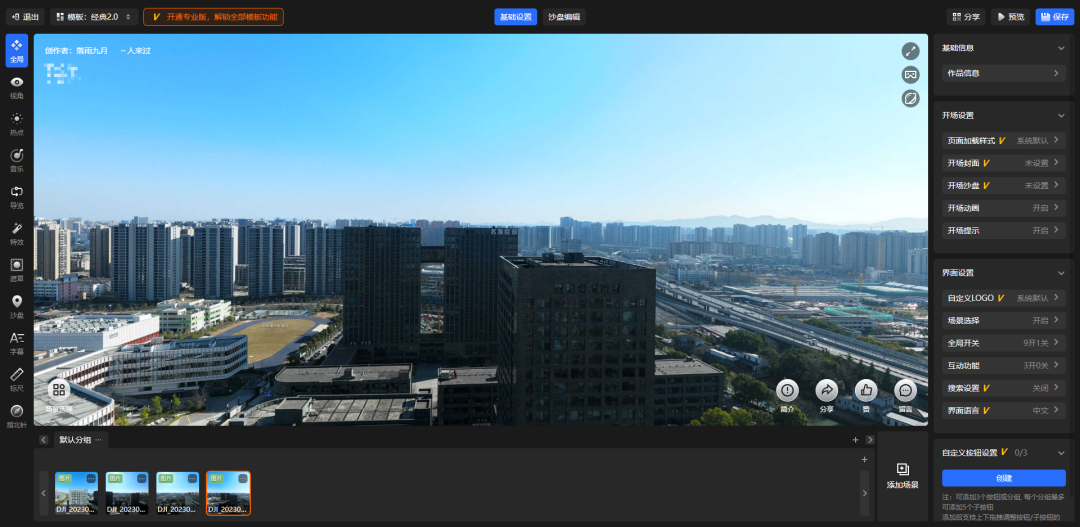Click the 保存 save button
The width and height of the screenshot is (1080, 527).
point(1055,17)
